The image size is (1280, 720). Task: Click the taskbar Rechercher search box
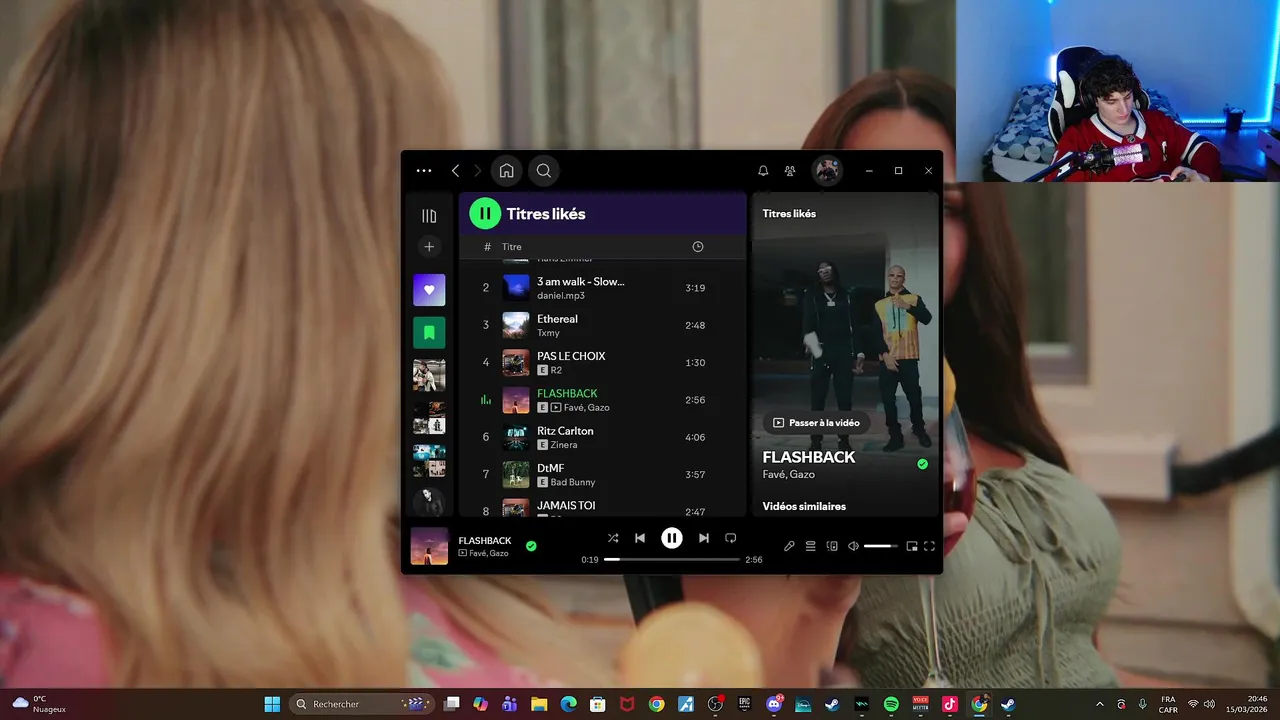[x=362, y=704]
